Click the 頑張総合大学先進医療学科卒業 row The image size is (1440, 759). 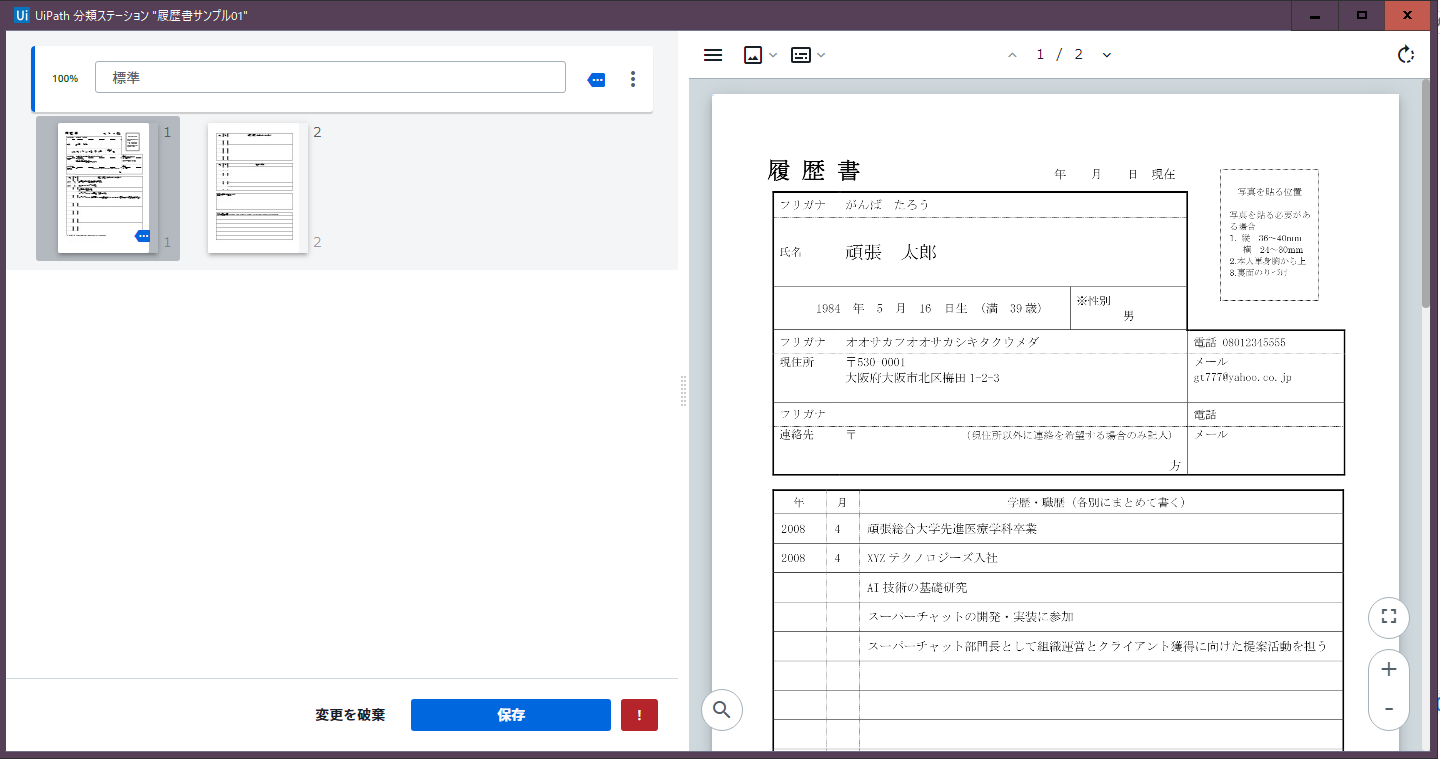click(x=953, y=528)
